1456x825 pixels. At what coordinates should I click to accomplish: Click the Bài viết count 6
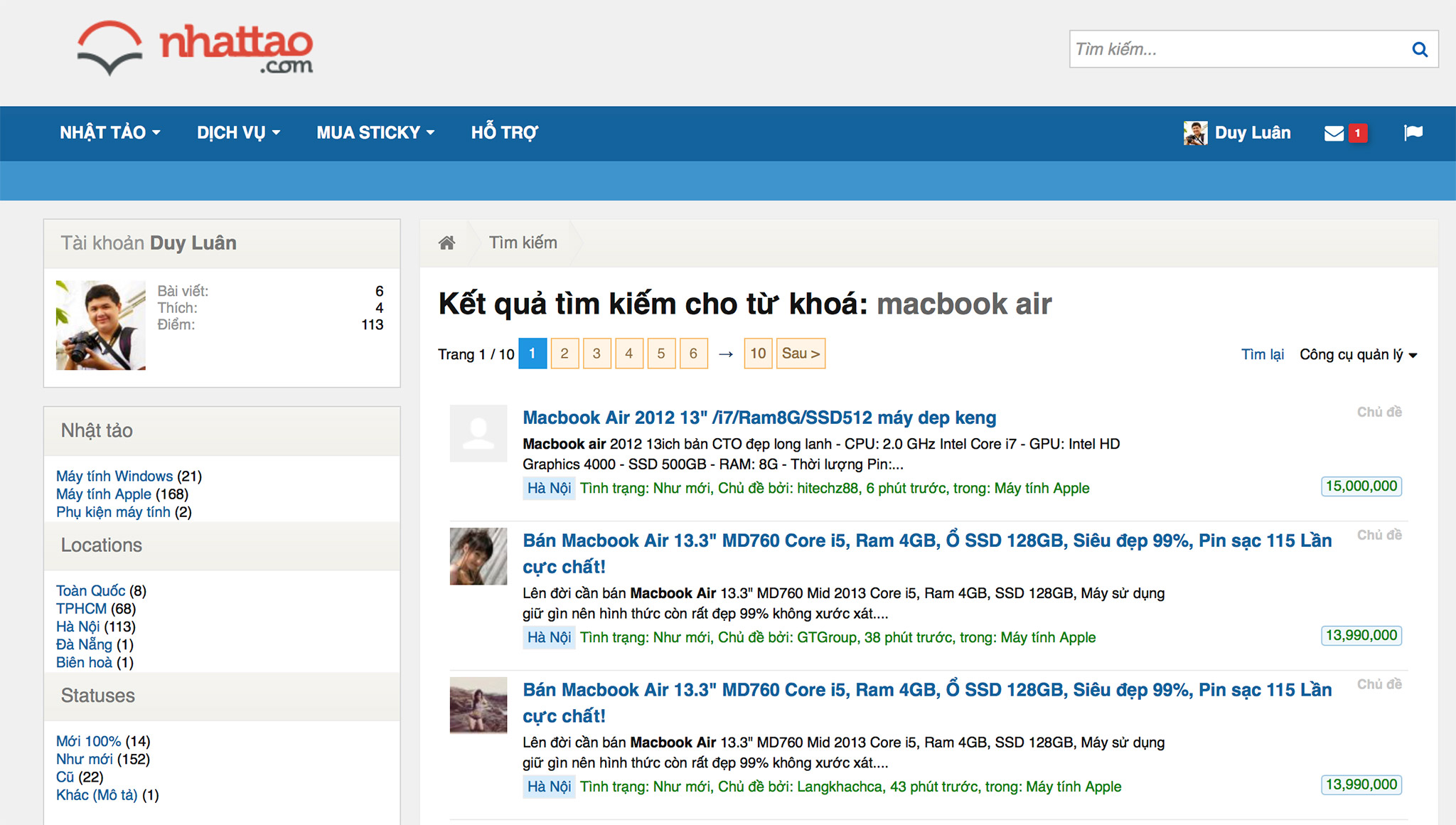[380, 291]
